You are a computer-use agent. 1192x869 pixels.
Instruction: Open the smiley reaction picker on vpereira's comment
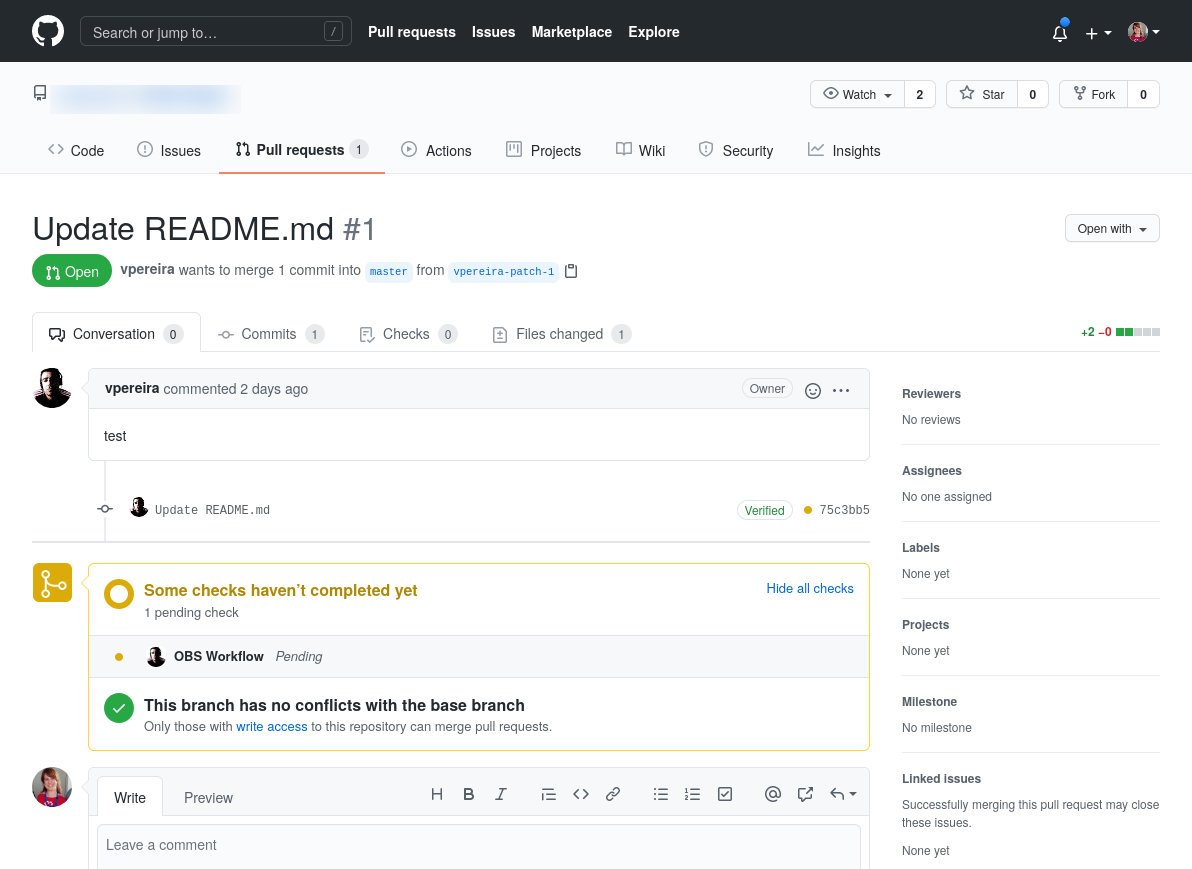[x=812, y=390]
